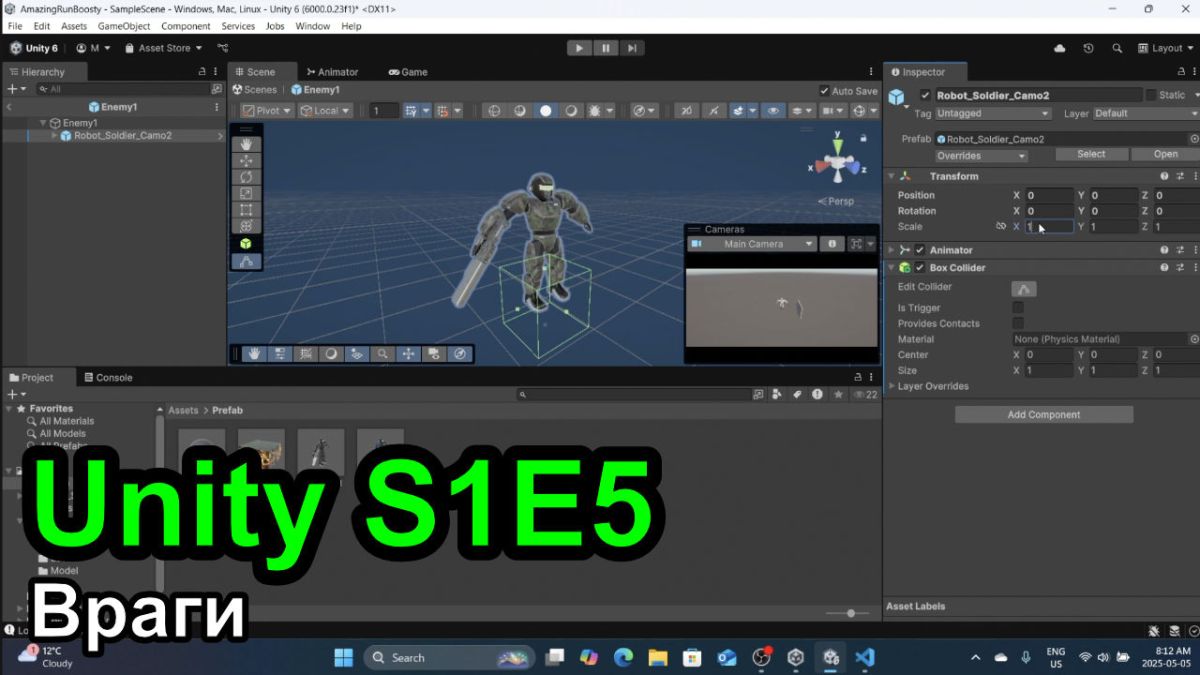1200x675 pixels.
Task: Open Transform component preset settings icon
Action: (x=1179, y=176)
